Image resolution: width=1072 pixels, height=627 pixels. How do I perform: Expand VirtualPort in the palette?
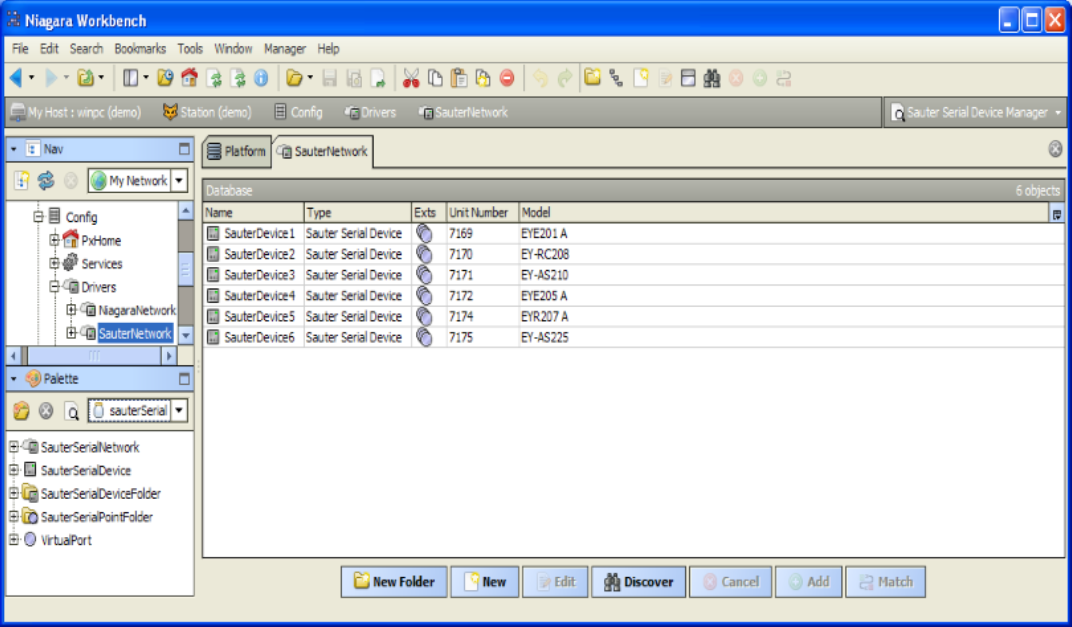(x=14, y=539)
